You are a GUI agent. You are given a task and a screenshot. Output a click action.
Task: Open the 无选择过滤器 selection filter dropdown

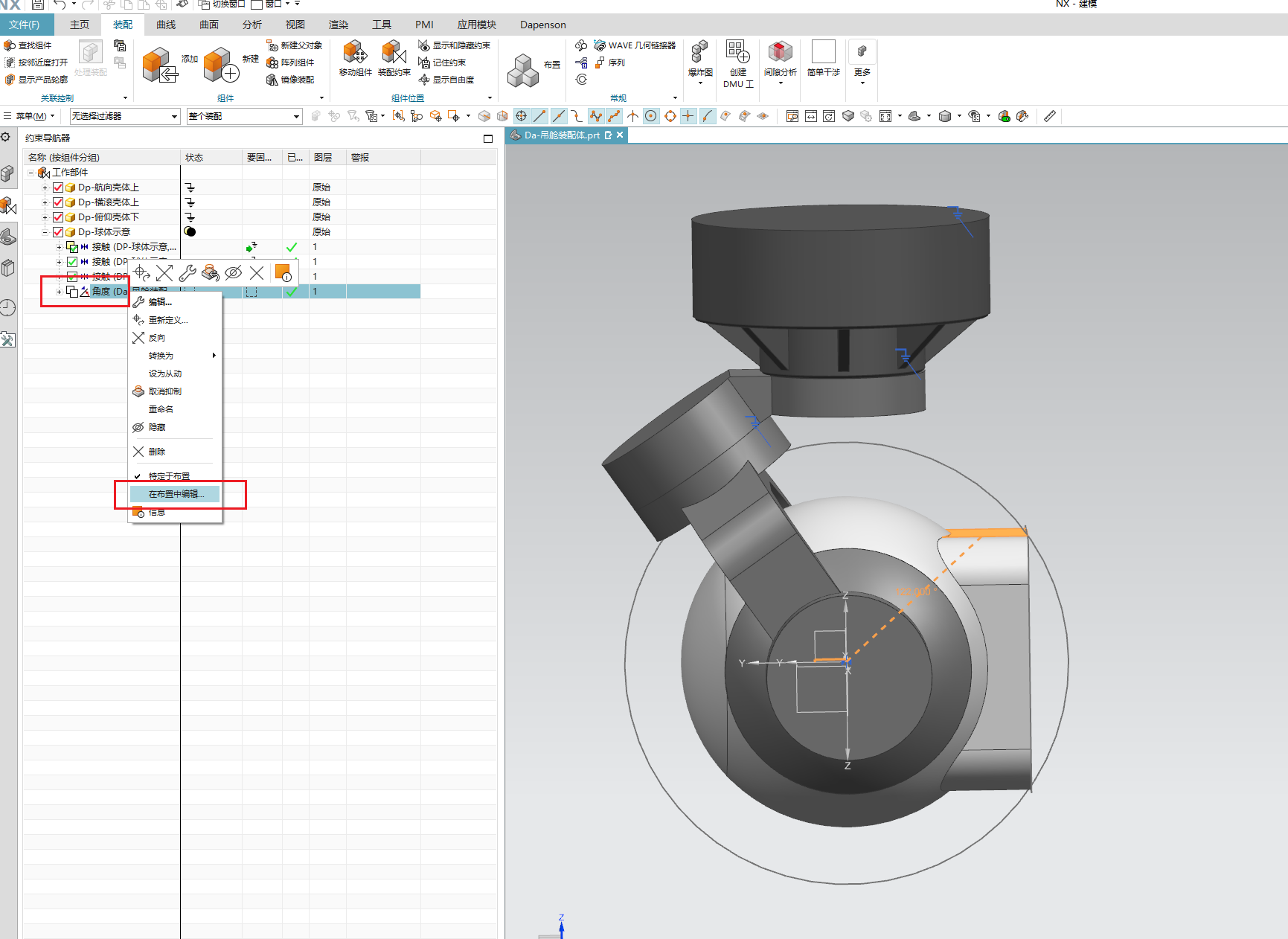174,116
